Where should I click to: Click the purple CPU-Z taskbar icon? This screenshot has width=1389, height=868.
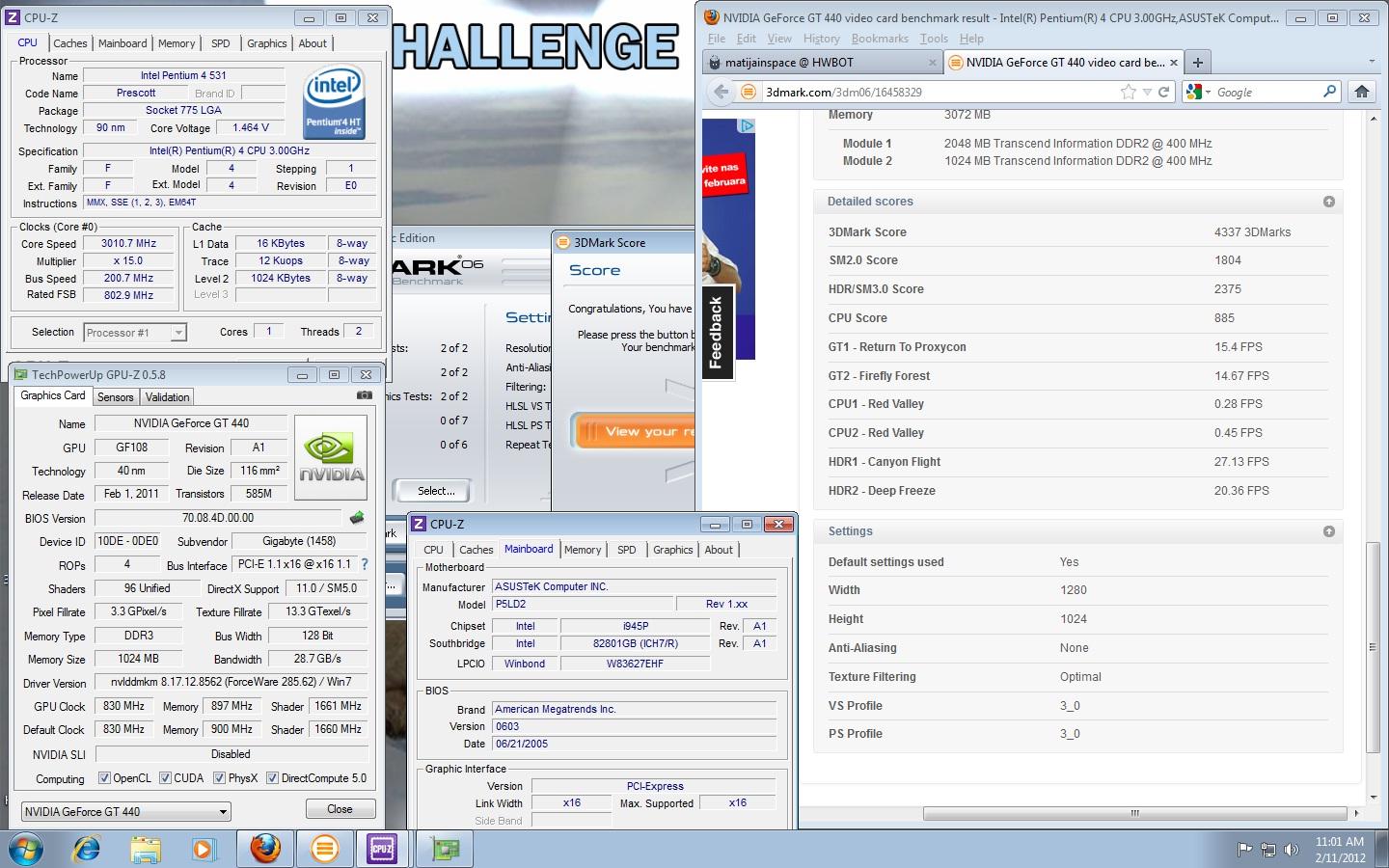(x=382, y=849)
